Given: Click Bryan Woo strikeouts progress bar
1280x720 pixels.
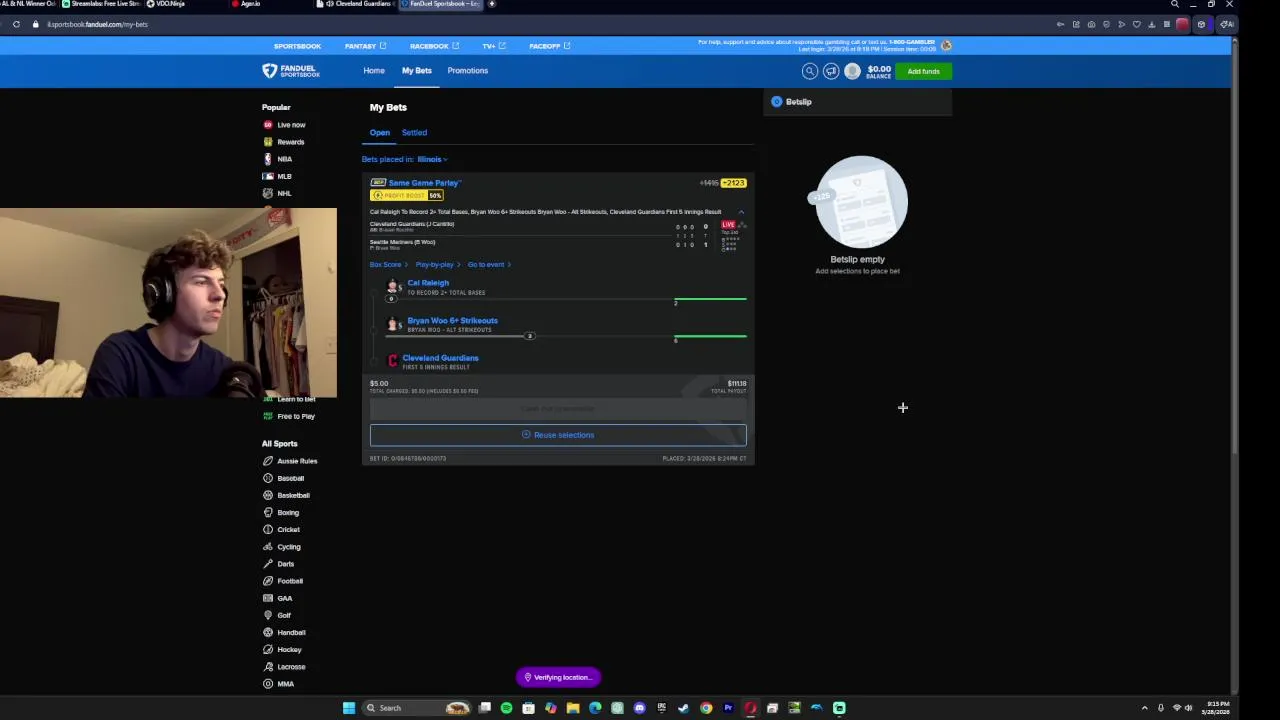Looking at the screenshot, I should (x=568, y=337).
